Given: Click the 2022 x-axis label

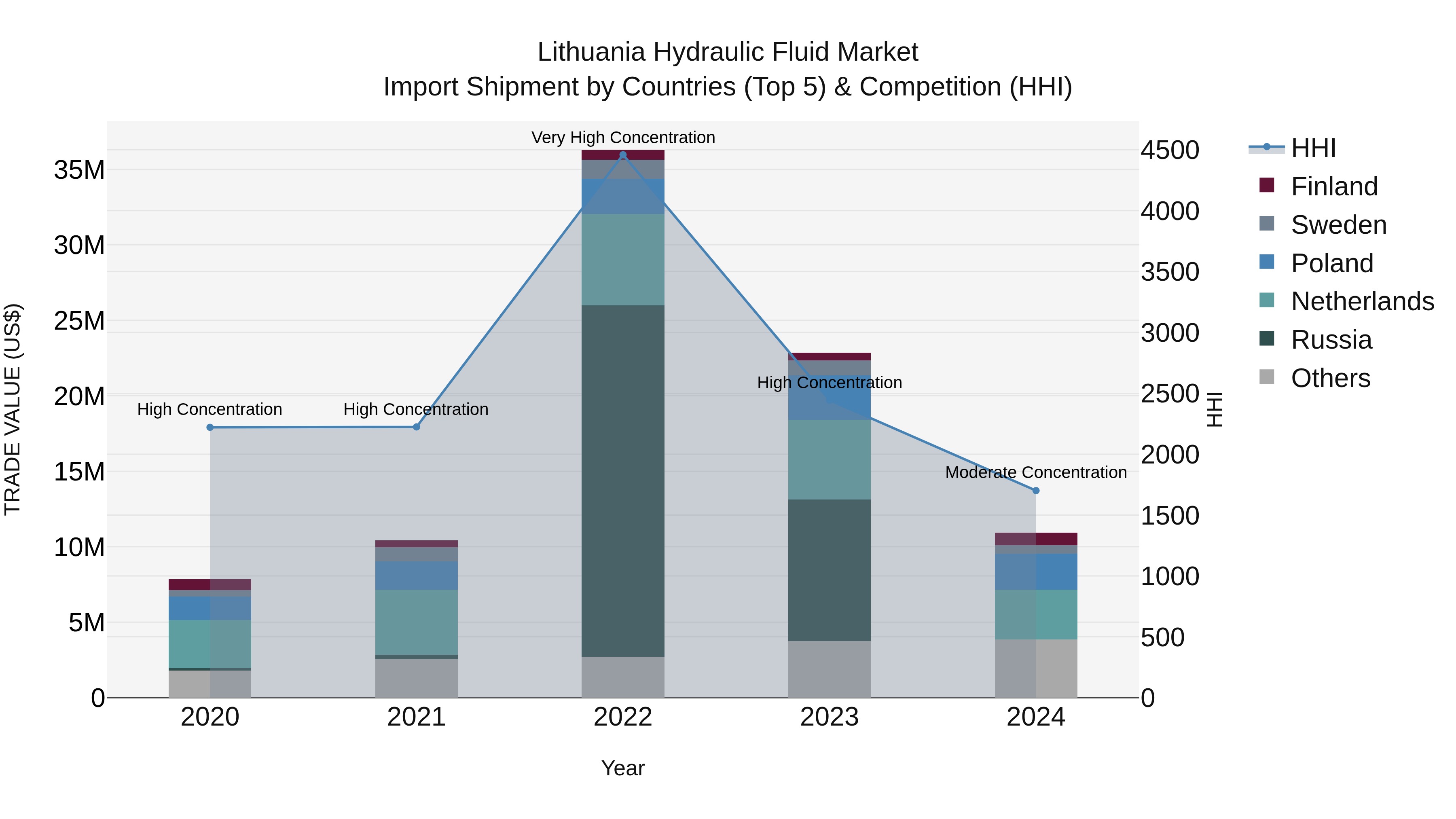Looking at the screenshot, I should 623,717.
